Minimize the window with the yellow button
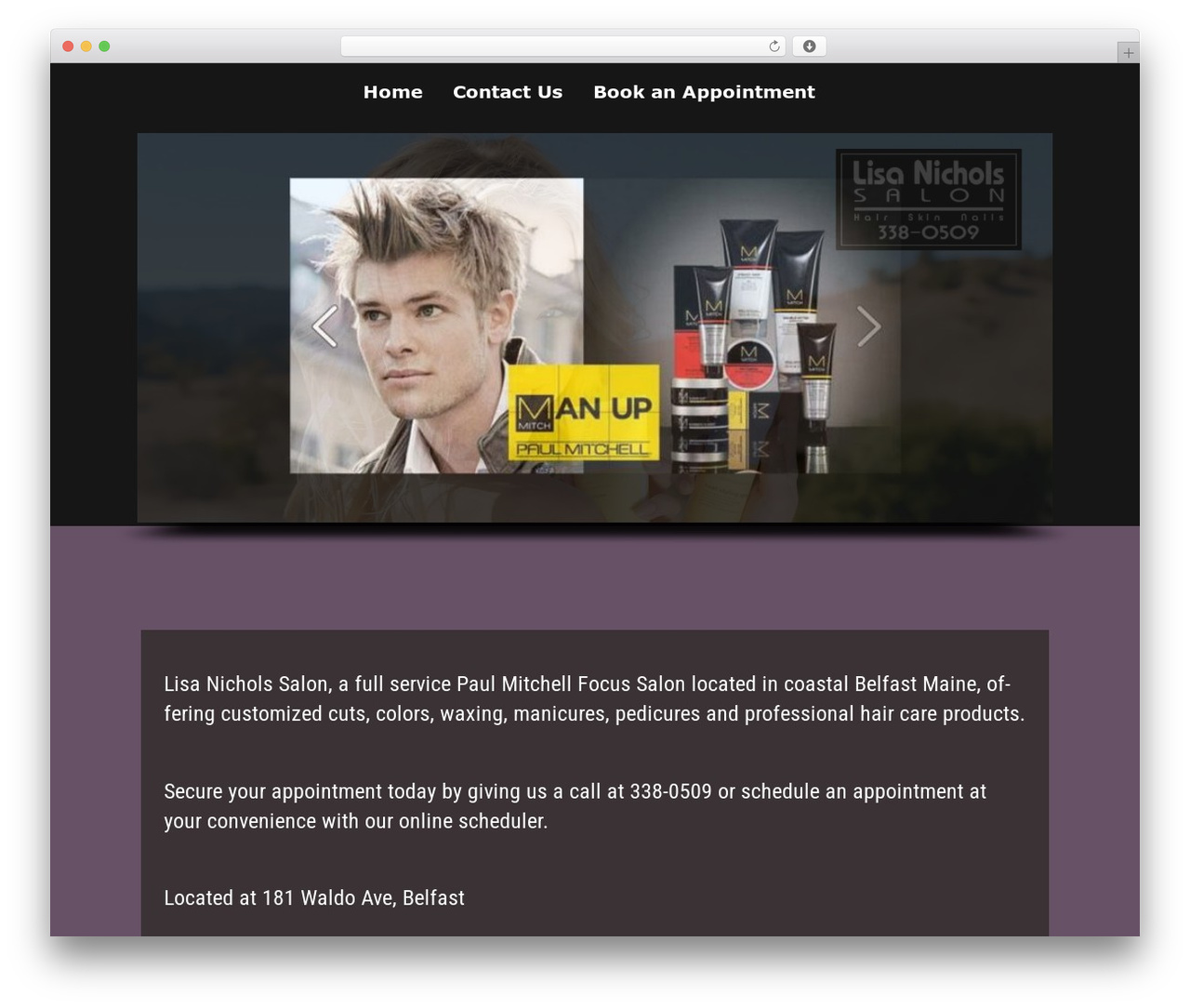This screenshot has height=1008, width=1190. [86, 46]
